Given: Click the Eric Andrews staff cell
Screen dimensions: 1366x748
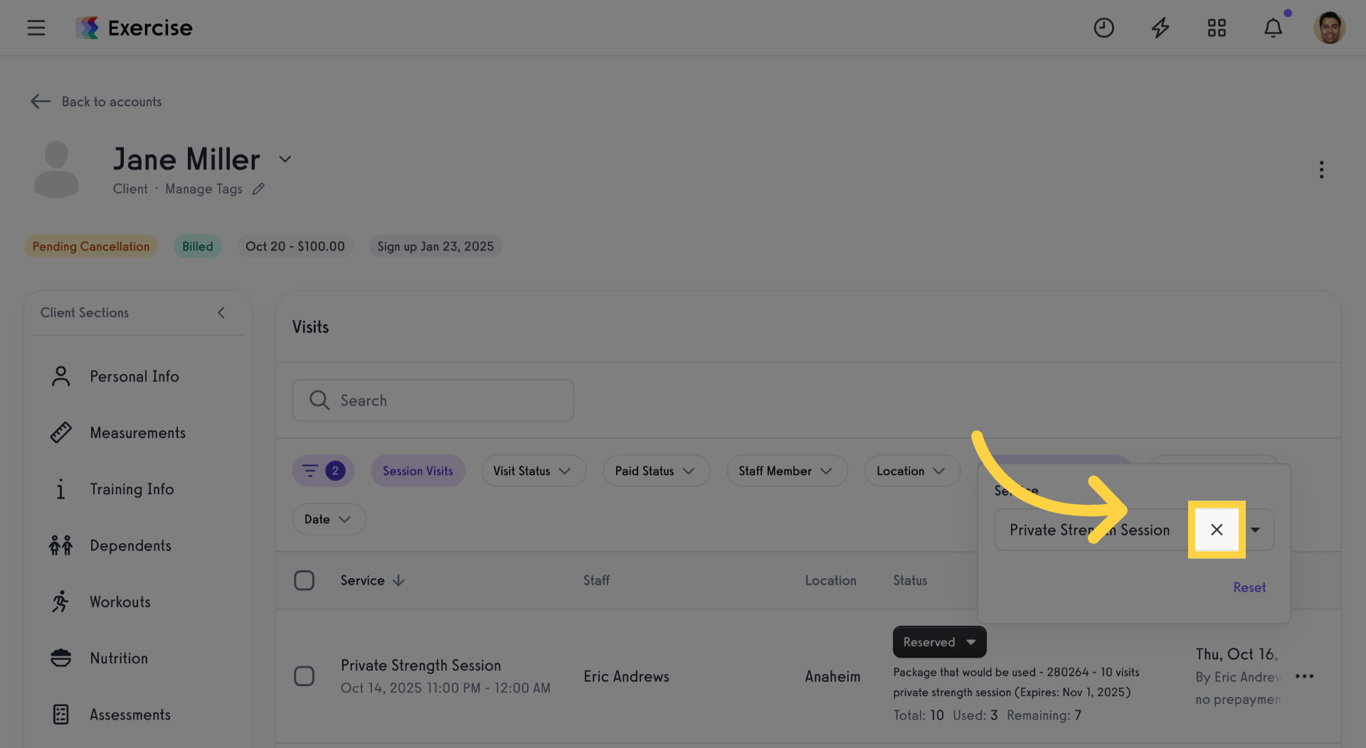Looking at the screenshot, I should (626, 676).
